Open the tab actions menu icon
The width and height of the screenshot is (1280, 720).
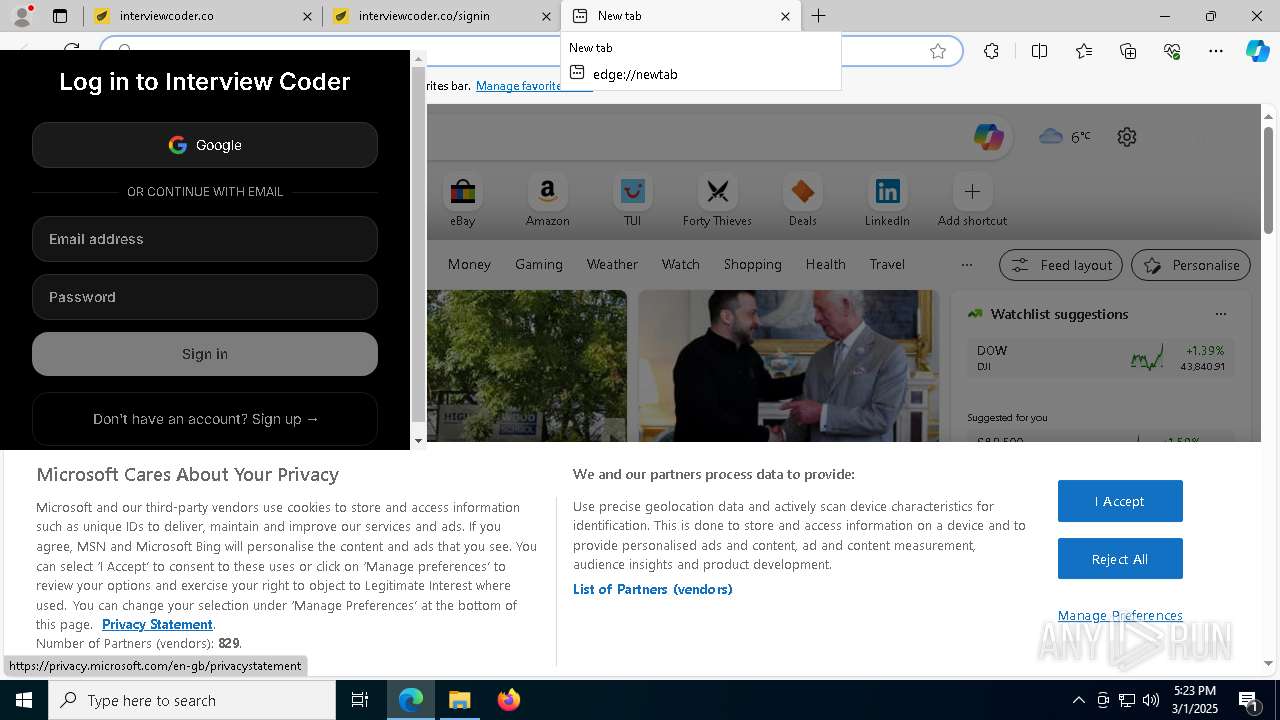click(60, 16)
